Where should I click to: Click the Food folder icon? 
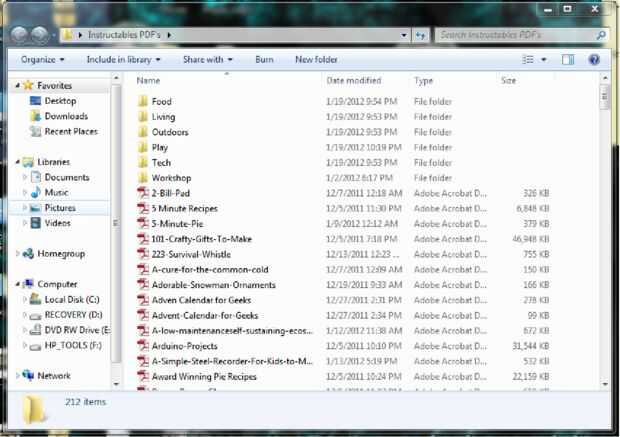[143, 101]
